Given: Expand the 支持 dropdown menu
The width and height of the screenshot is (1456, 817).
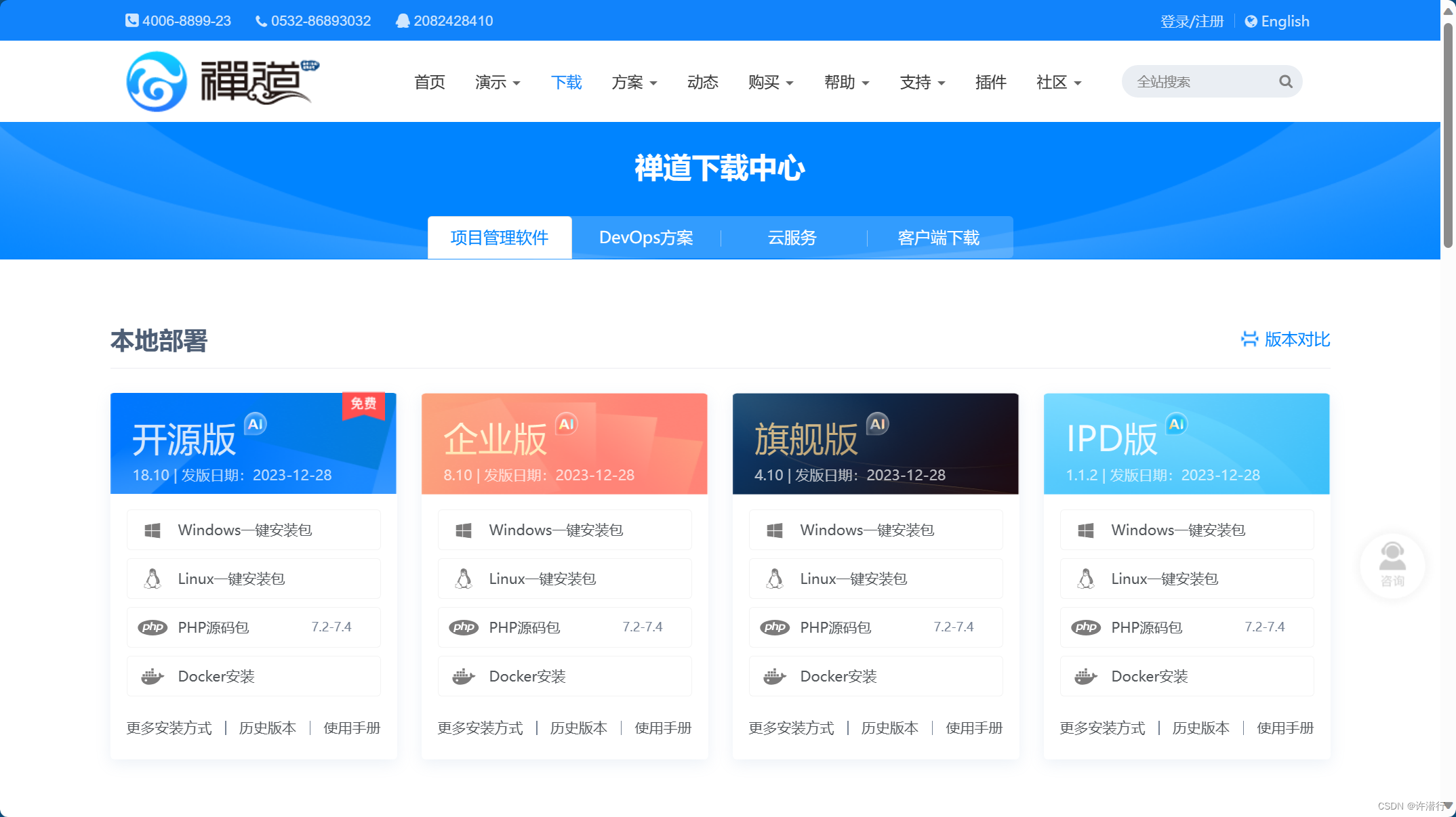Looking at the screenshot, I should [x=923, y=82].
